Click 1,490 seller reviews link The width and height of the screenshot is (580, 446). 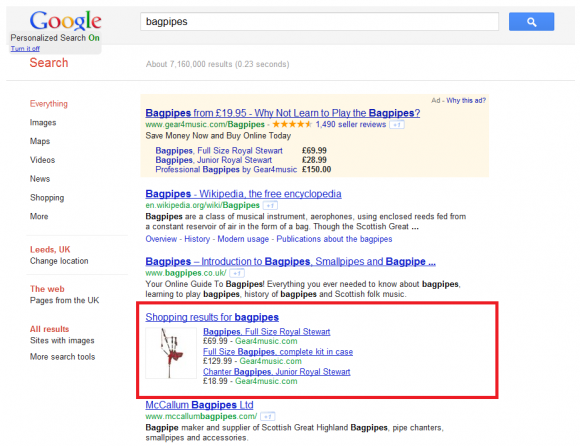point(351,125)
